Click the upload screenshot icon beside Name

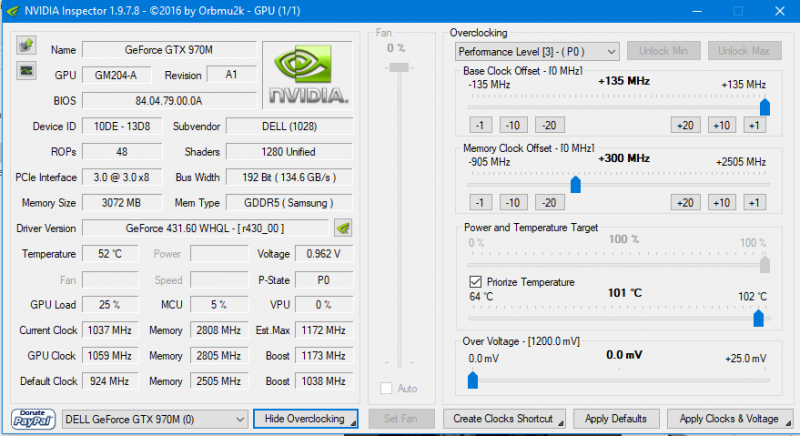(x=26, y=45)
